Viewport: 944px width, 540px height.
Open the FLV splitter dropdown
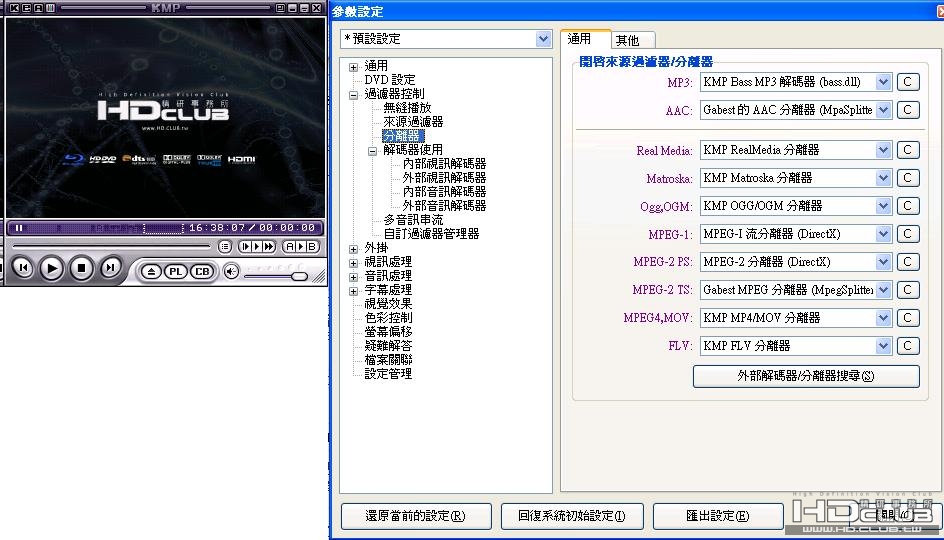click(883, 346)
